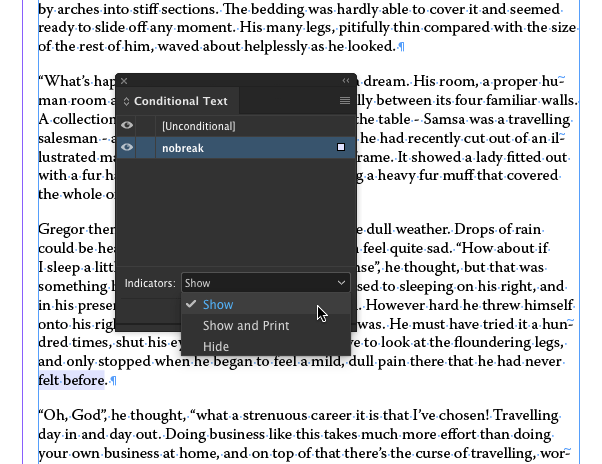Toggle visibility eye for Unconditional

click(127, 126)
